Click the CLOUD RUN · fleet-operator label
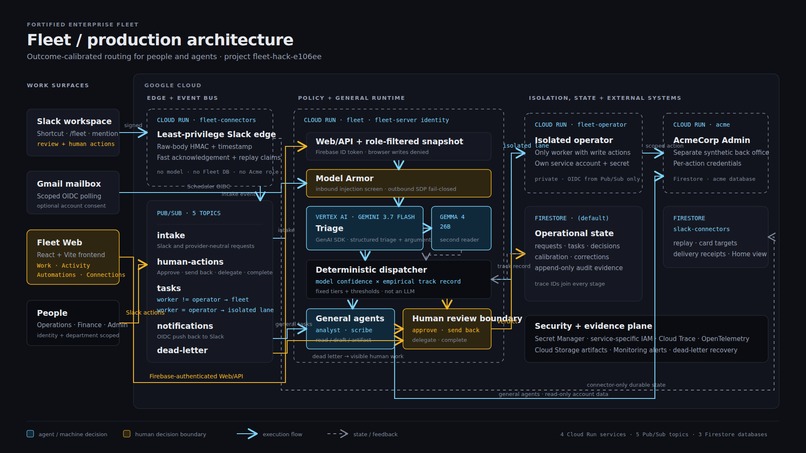 pos(580,124)
